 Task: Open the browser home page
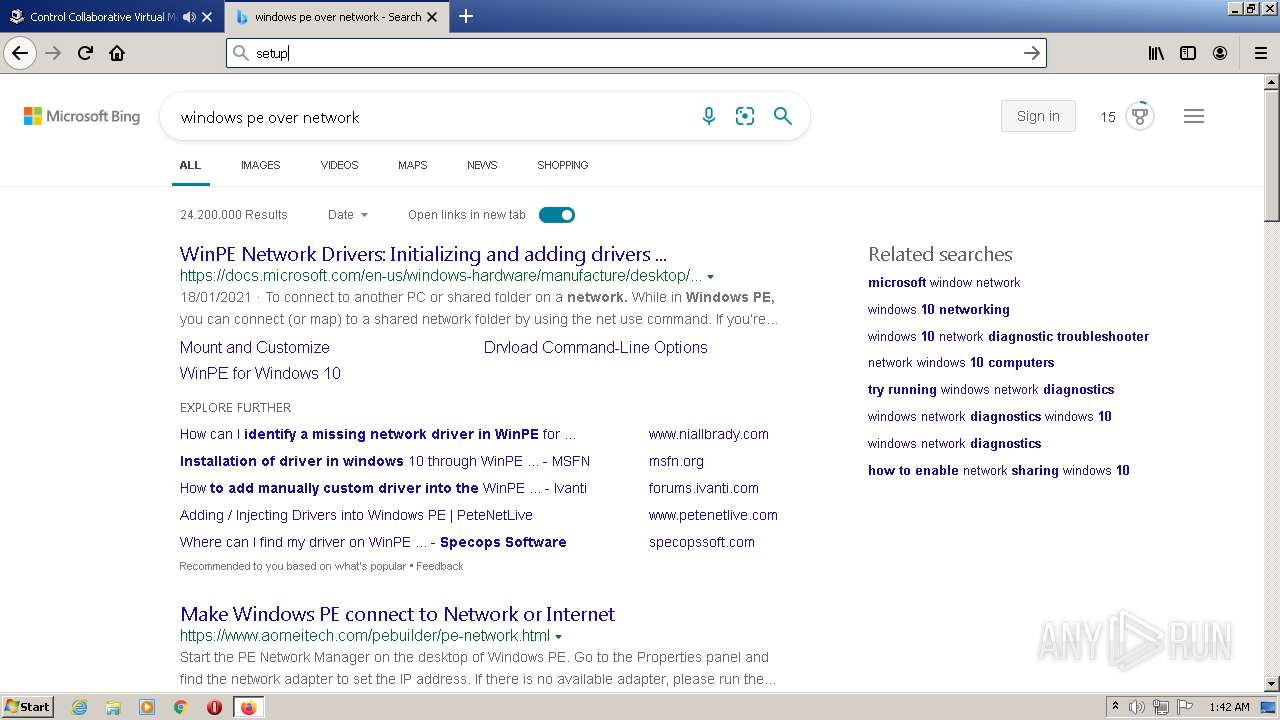tap(117, 53)
